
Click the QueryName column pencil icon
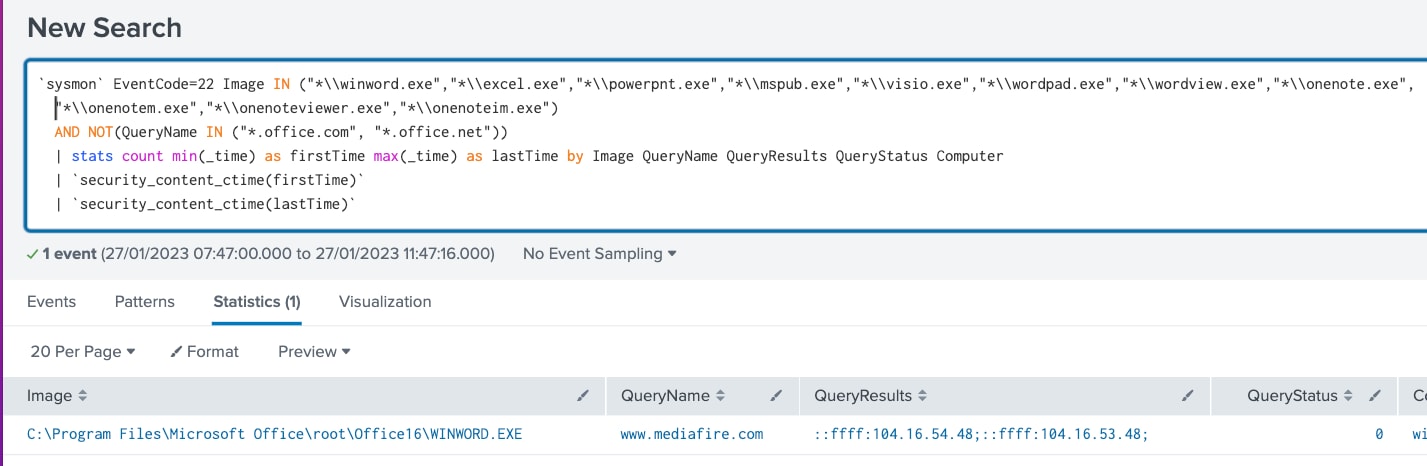(x=776, y=396)
